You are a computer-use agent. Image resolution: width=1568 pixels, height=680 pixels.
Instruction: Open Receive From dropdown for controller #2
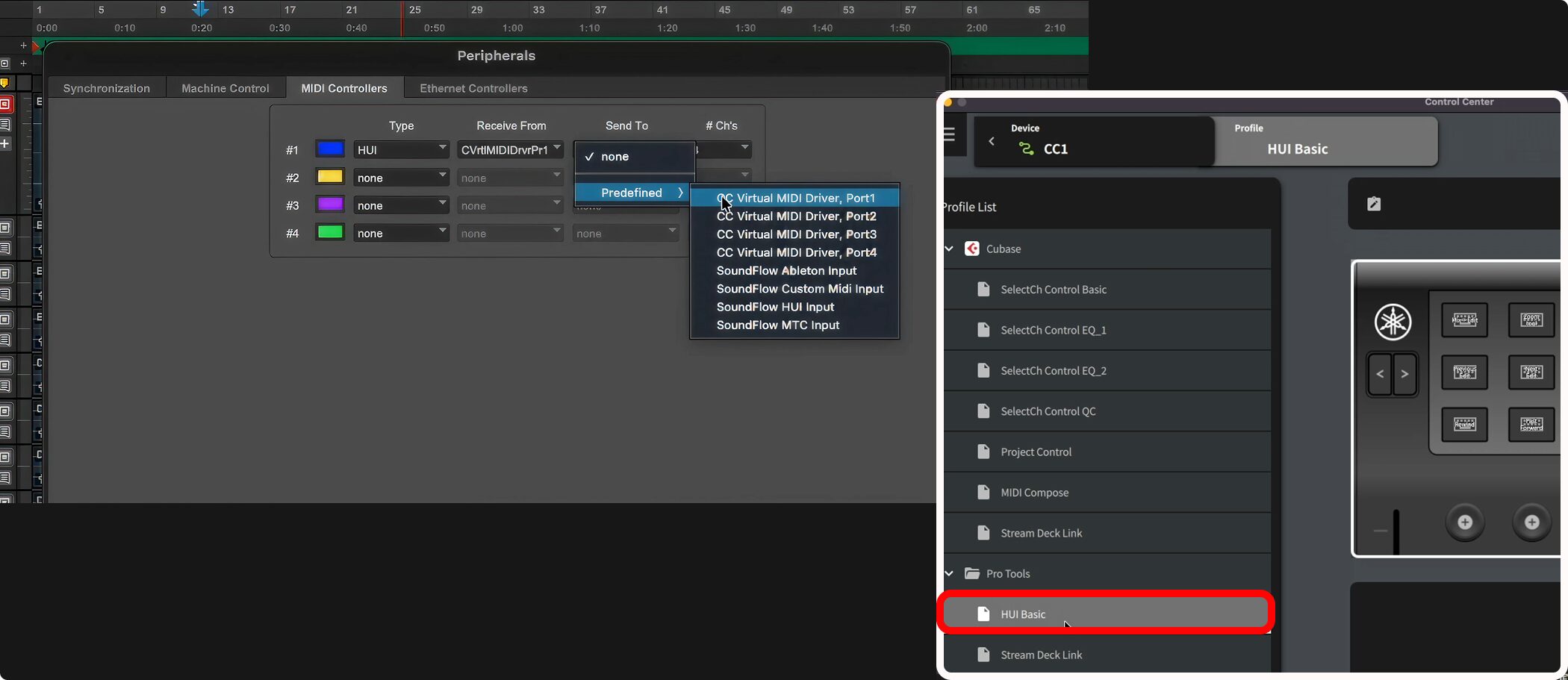click(x=510, y=178)
